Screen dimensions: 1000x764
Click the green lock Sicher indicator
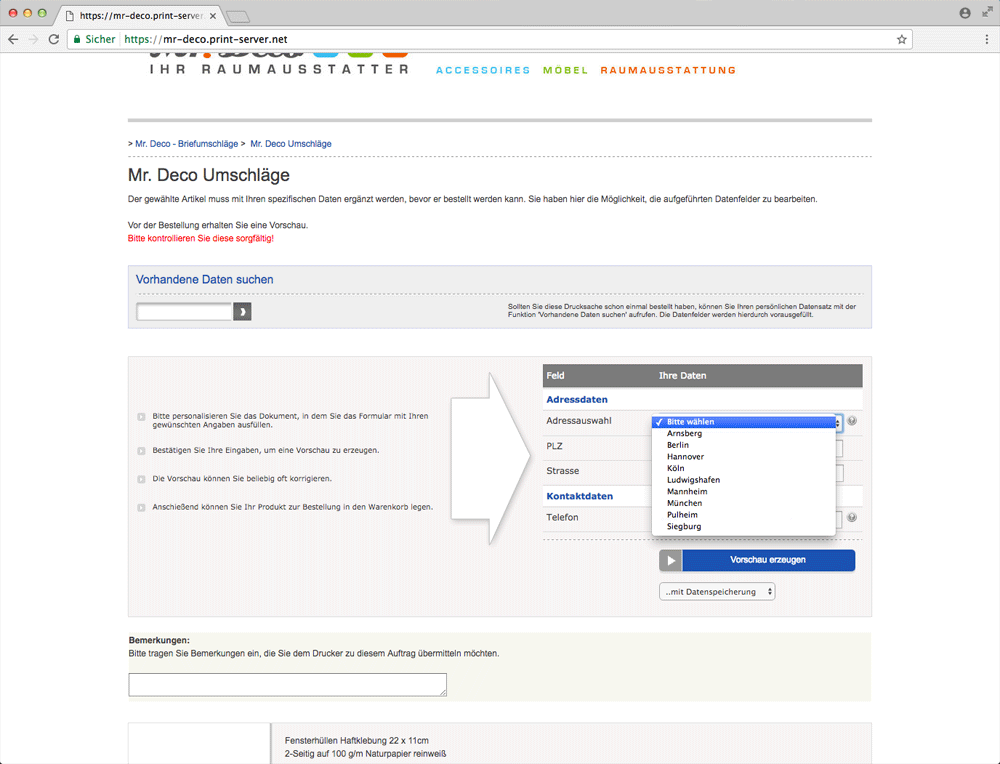tap(94, 39)
